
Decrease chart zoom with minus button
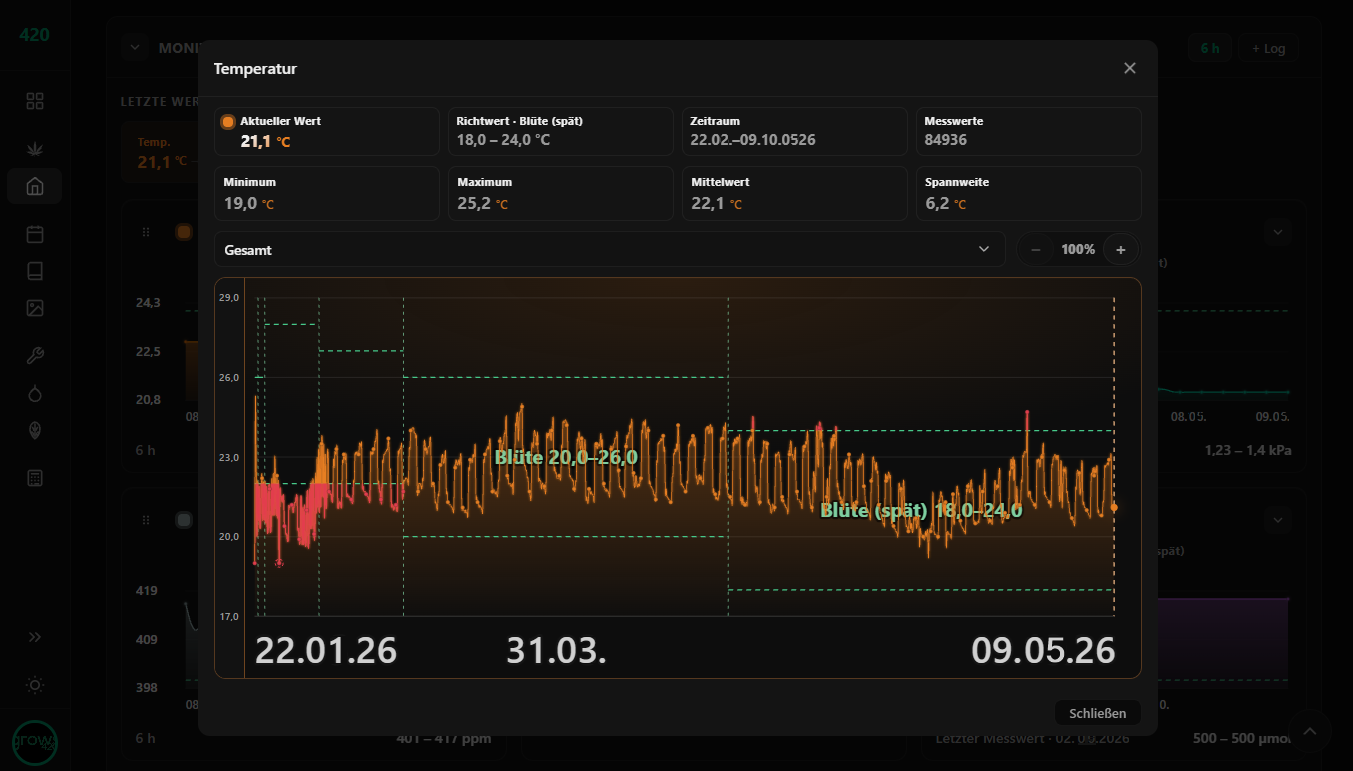(x=1036, y=249)
